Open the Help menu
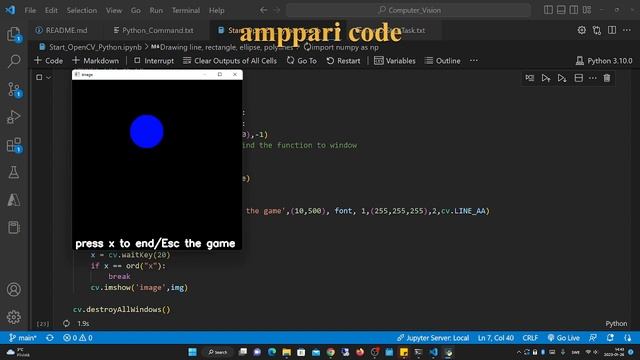The height and width of the screenshot is (360, 640). [217, 10]
